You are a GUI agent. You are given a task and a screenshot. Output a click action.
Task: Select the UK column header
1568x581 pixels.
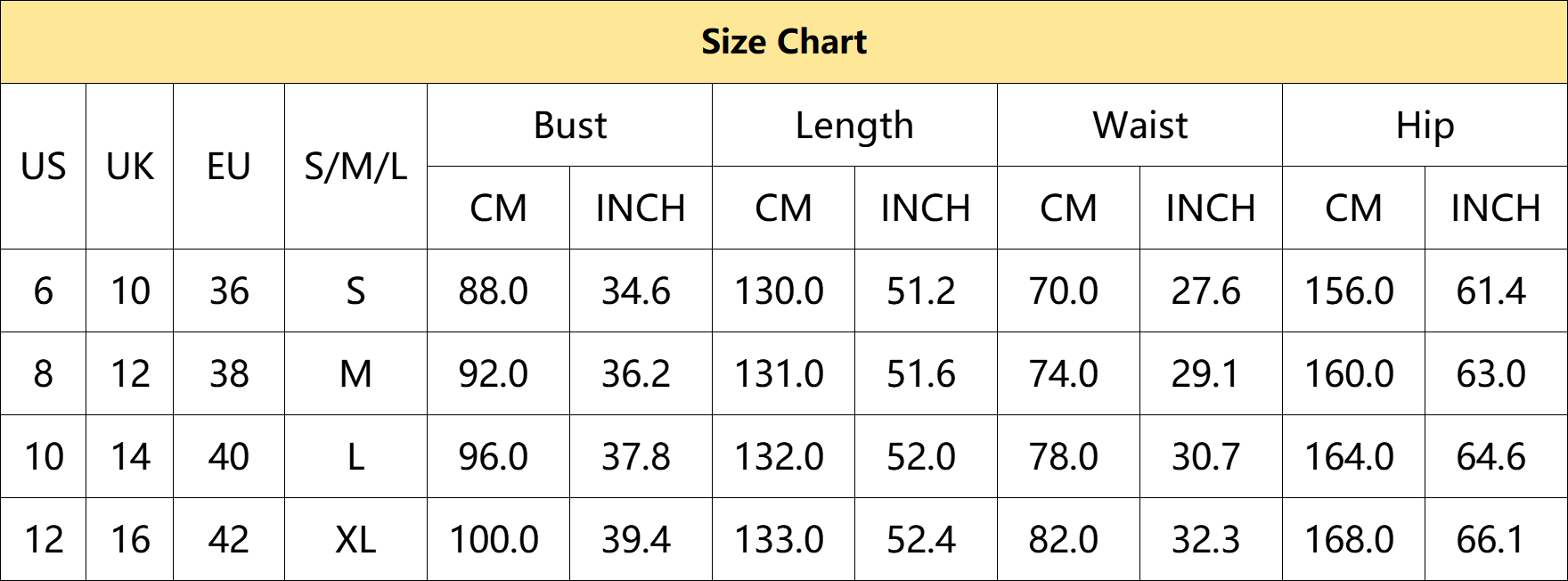pyautogui.click(x=130, y=167)
